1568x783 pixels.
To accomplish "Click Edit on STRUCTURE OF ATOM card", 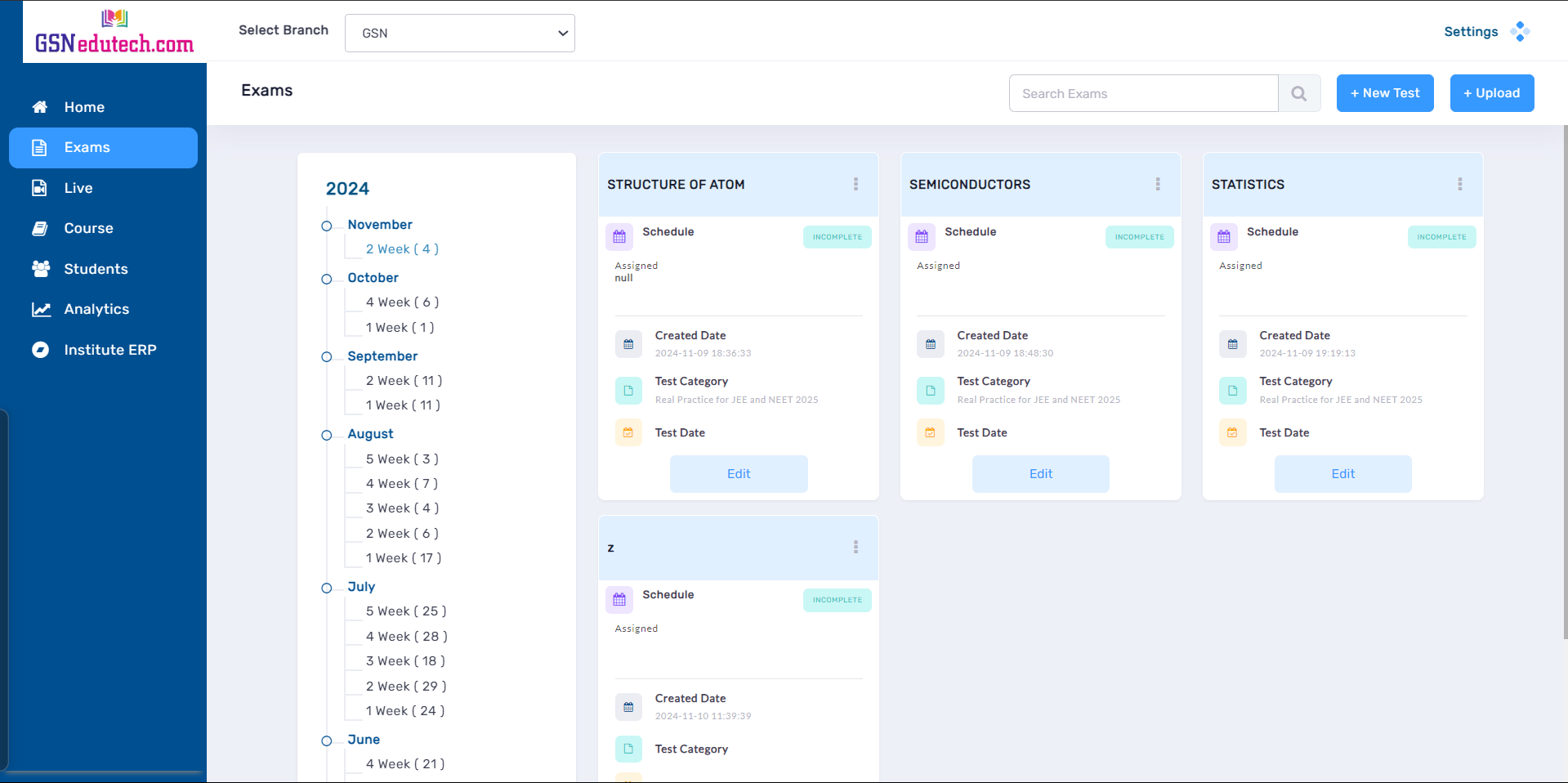I will 739,474.
